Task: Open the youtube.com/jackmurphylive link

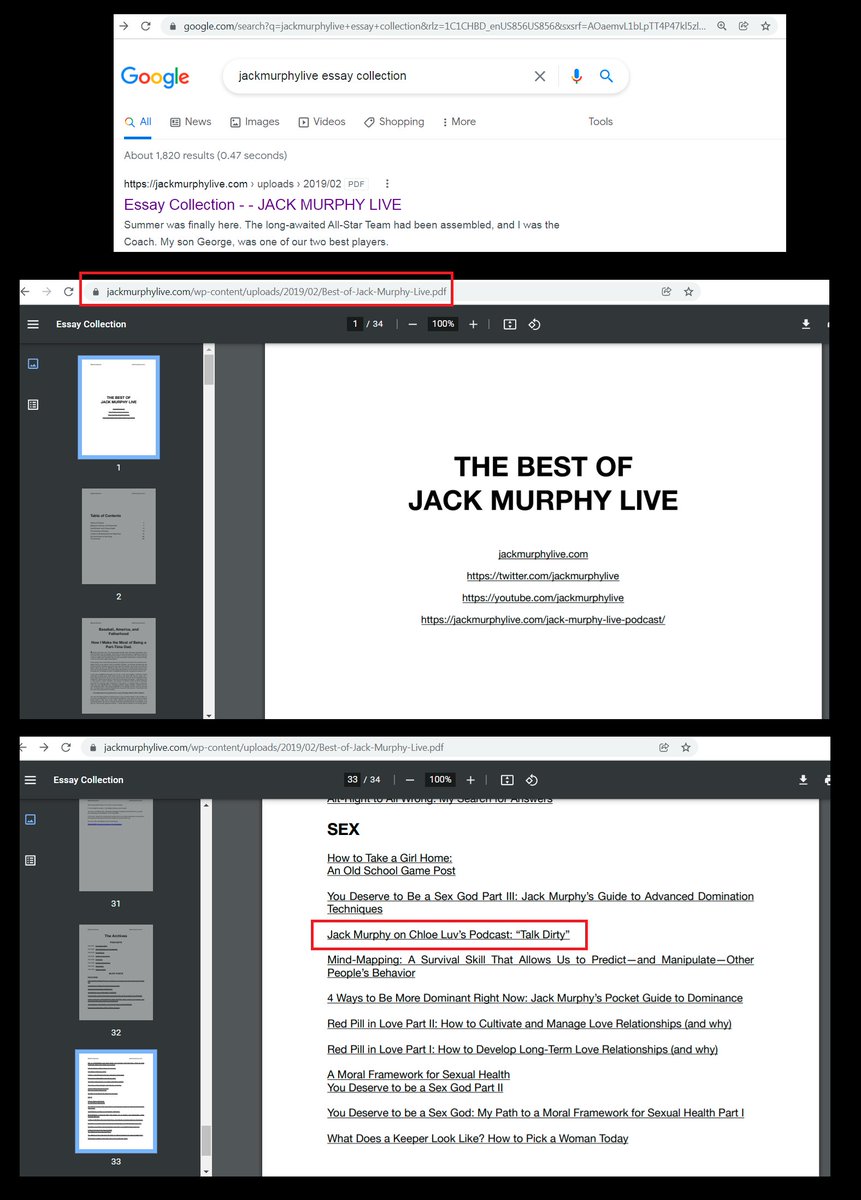Action: point(543,598)
